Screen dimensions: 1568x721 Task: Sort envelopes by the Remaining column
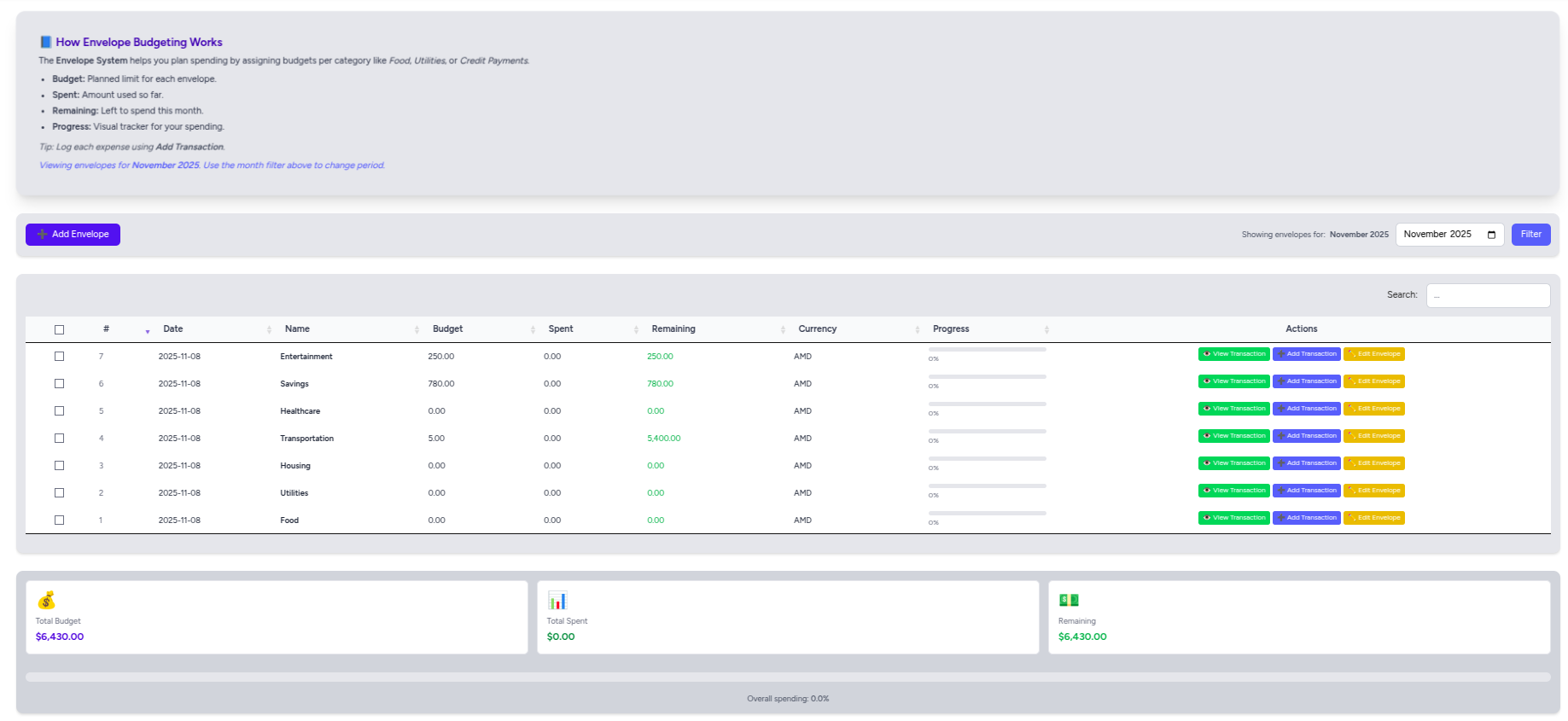pyautogui.click(x=673, y=329)
